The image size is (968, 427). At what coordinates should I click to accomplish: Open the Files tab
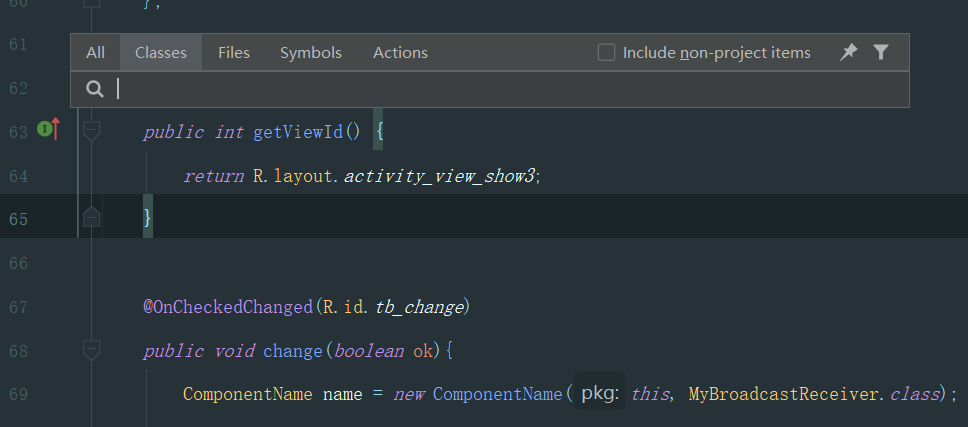tap(234, 52)
